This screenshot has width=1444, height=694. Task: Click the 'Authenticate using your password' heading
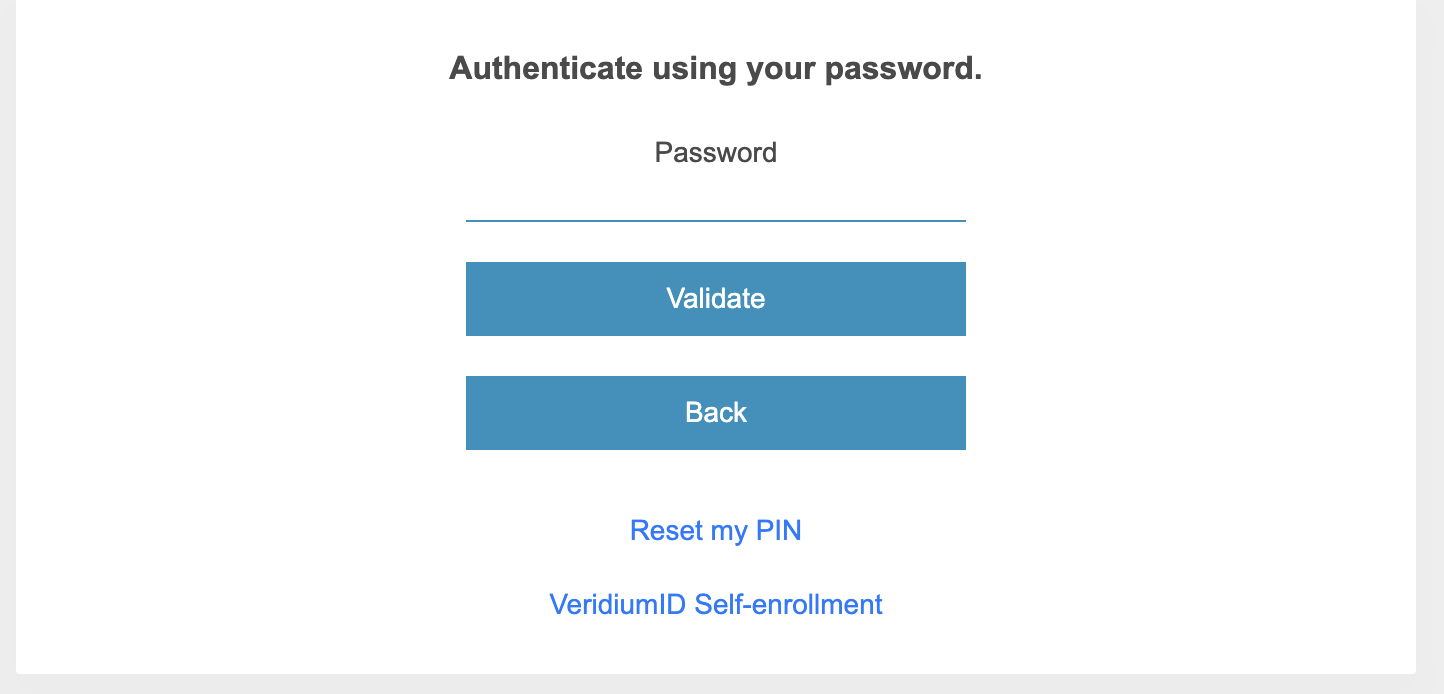coord(715,69)
